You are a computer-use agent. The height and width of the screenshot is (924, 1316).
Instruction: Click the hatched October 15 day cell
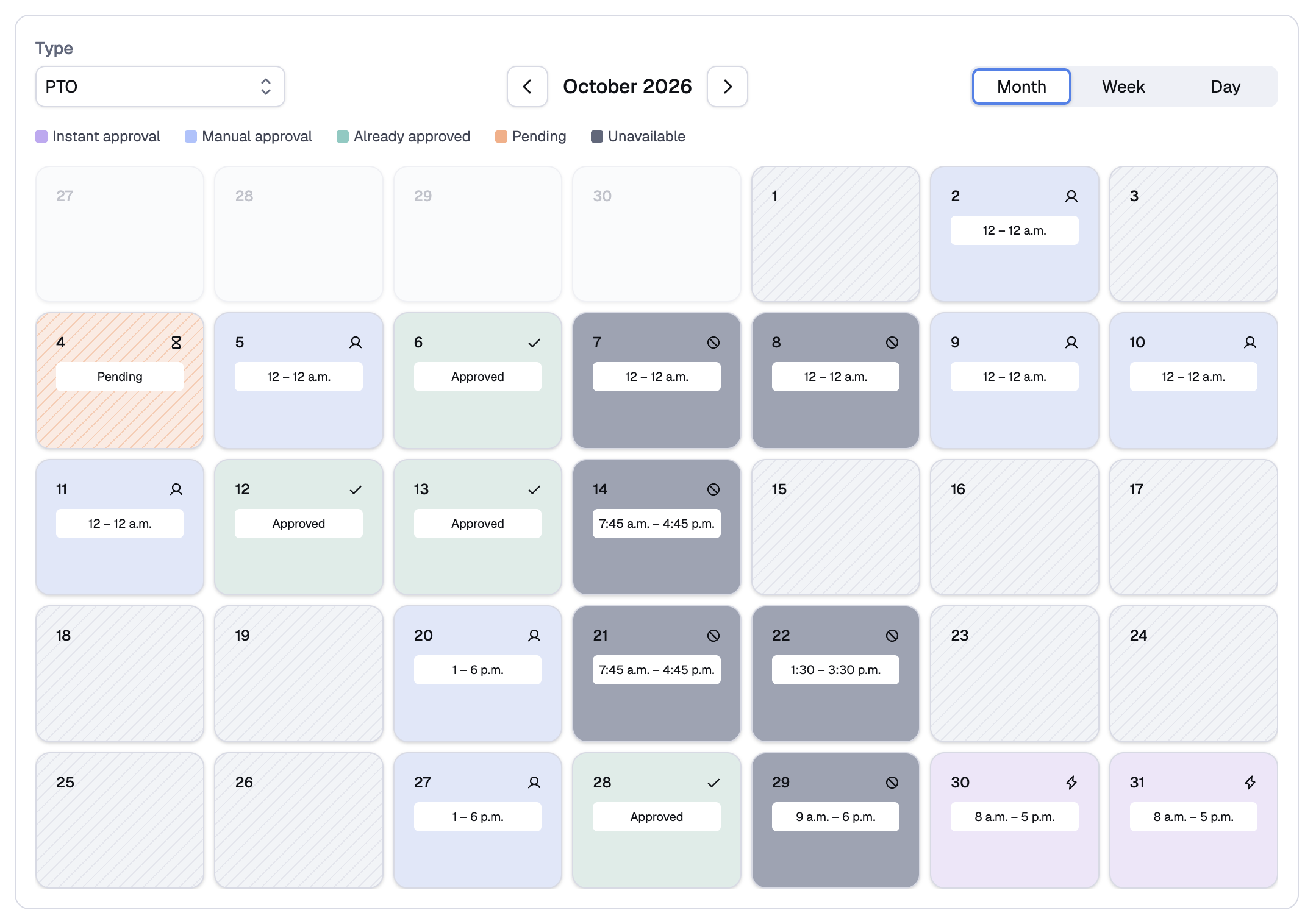click(835, 527)
